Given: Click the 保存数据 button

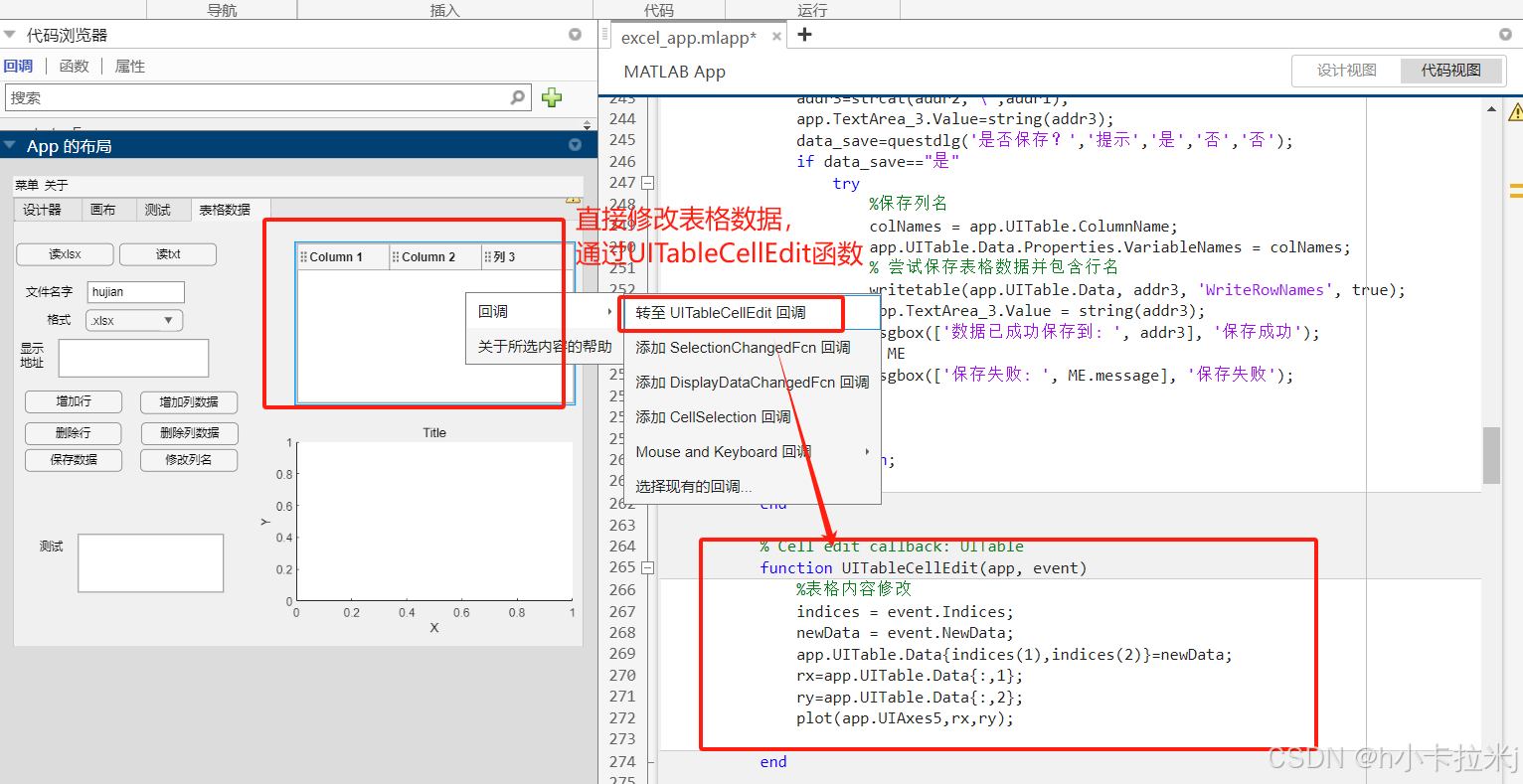Looking at the screenshot, I should pyautogui.click(x=74, y=460).
